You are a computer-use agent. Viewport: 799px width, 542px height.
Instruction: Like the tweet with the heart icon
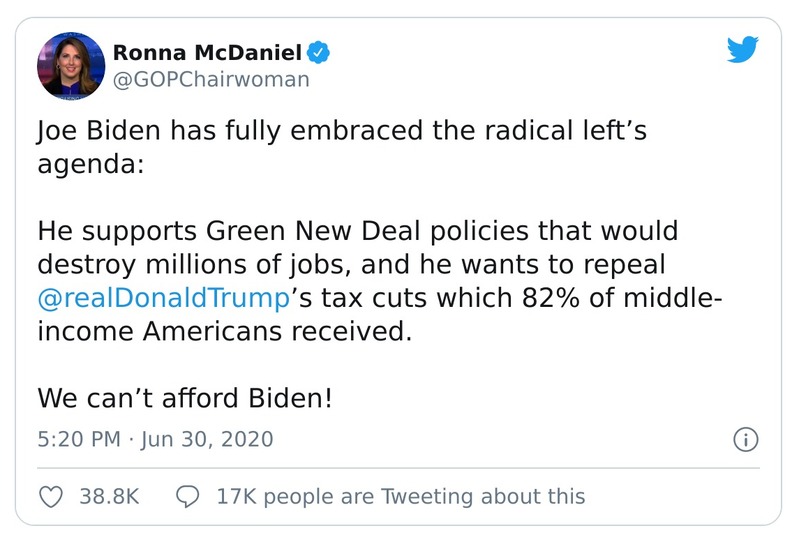click(x=51, y=497)
